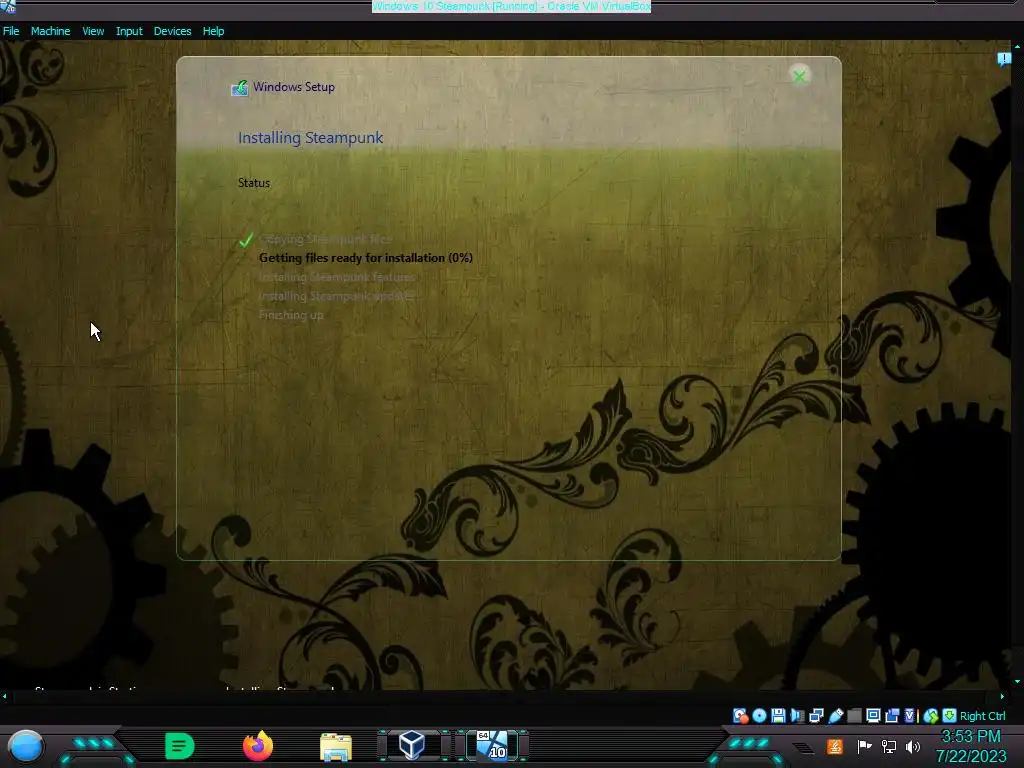Open the VirtualBox File menu
The width and height of the screenshot is (1024, 768).
pyautogui.click(x=11, y=31)
